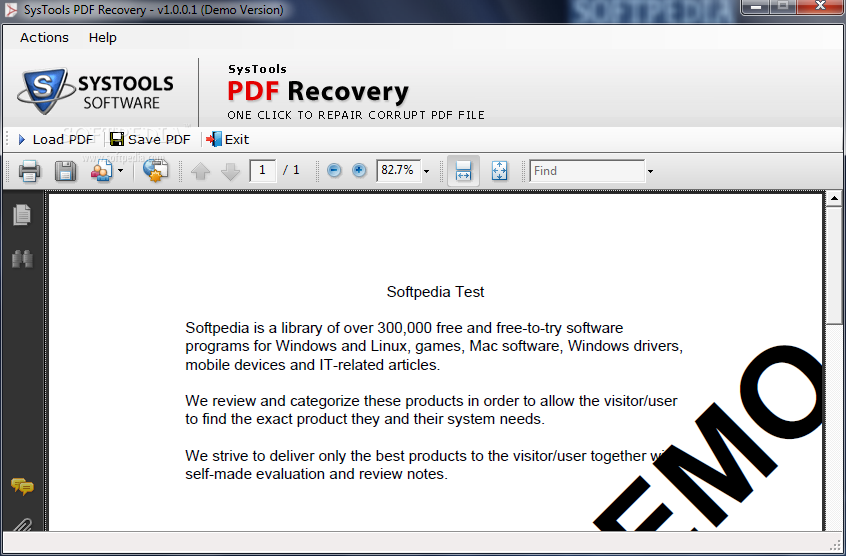
Task: Open the paperclip Attachments panel in the sidebar
Action: [22, 525]
